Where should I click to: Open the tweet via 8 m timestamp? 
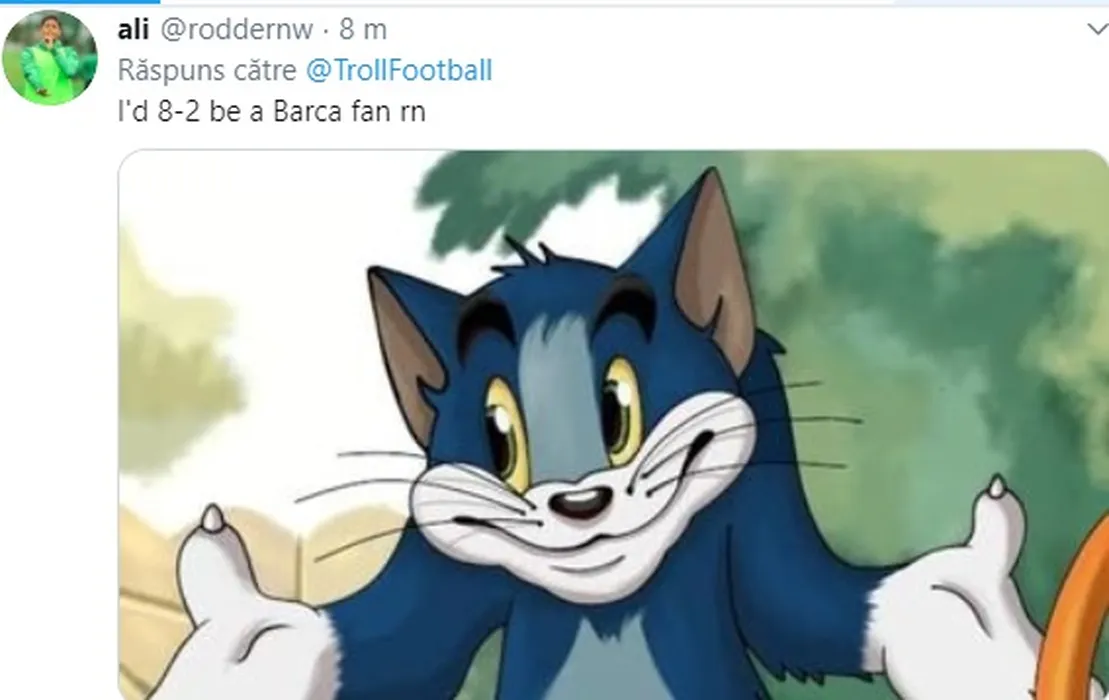pyautogui.click(x=363, y=29)
